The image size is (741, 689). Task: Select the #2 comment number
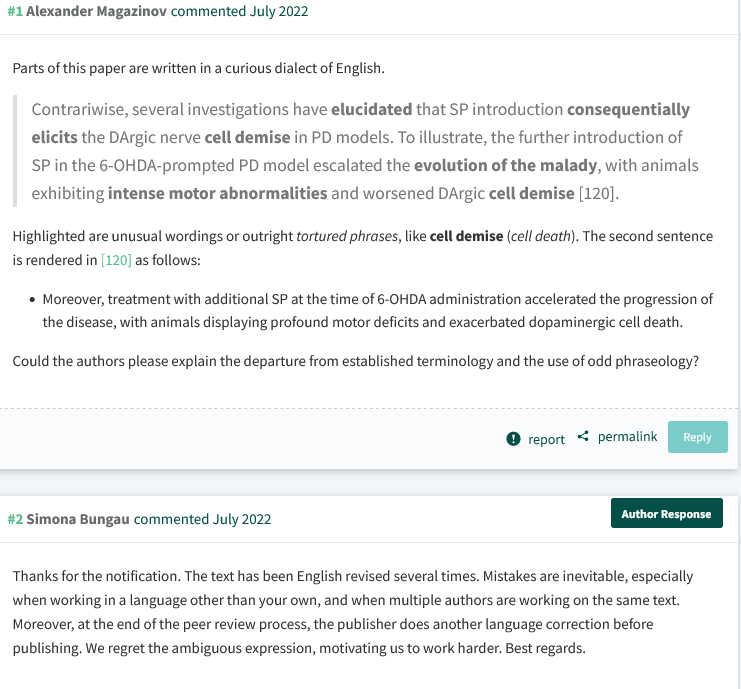tap(15, 519)
